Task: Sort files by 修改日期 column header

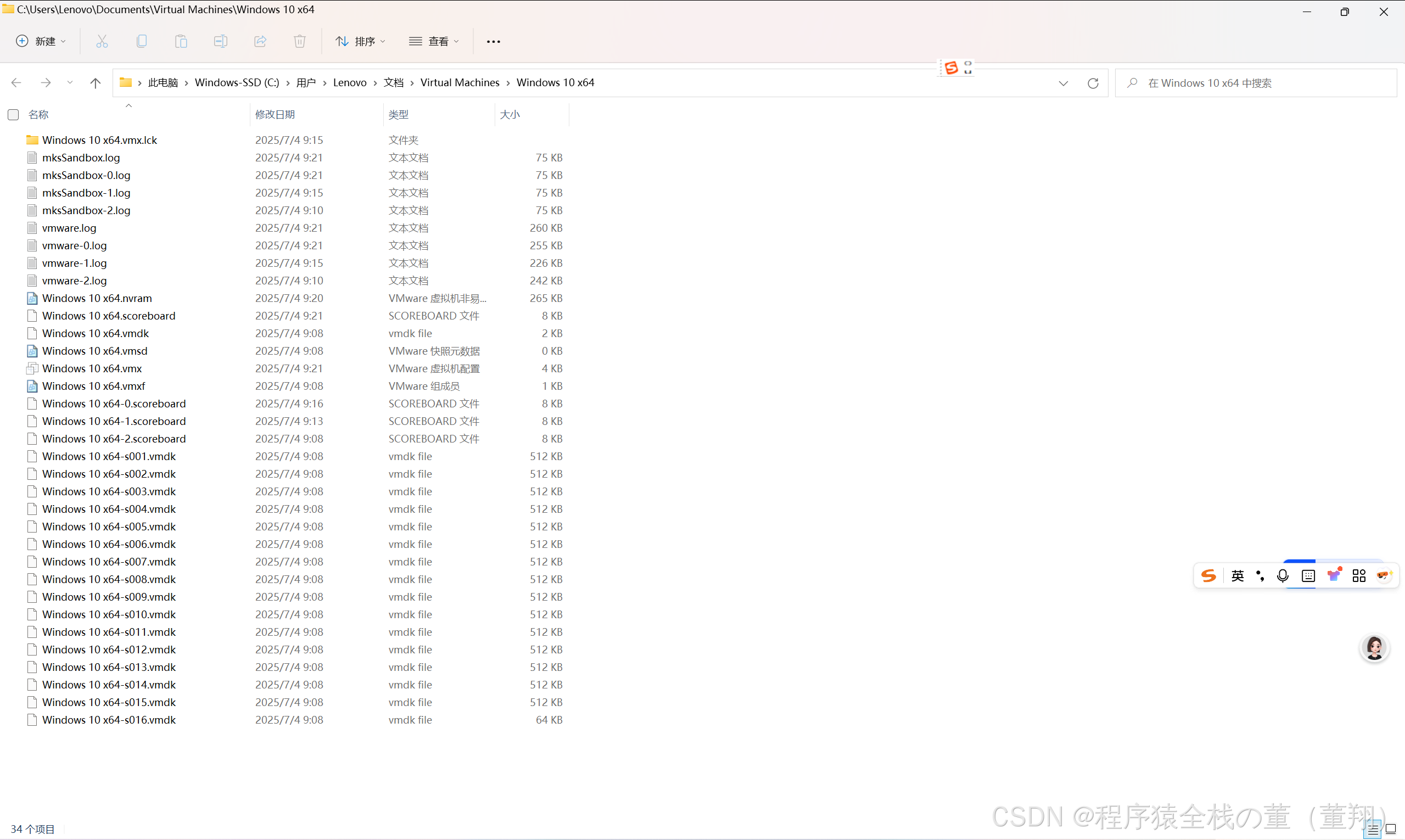Action: [x=275, y=114]
